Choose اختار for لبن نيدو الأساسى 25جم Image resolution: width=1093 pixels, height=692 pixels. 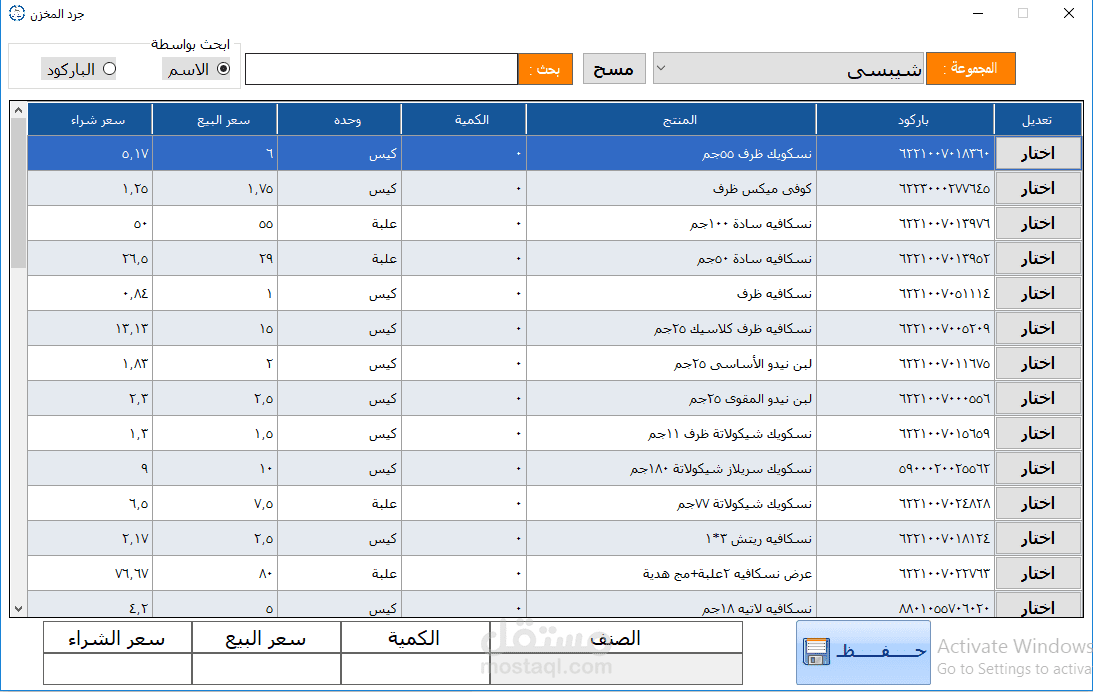click(x=1038, y=363)
